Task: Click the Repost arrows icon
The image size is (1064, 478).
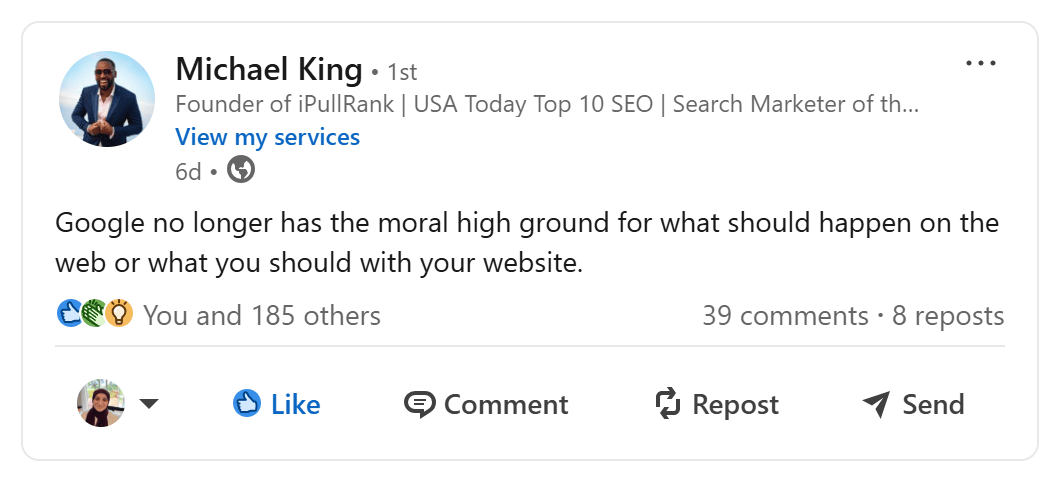Action: coord(668,404)
